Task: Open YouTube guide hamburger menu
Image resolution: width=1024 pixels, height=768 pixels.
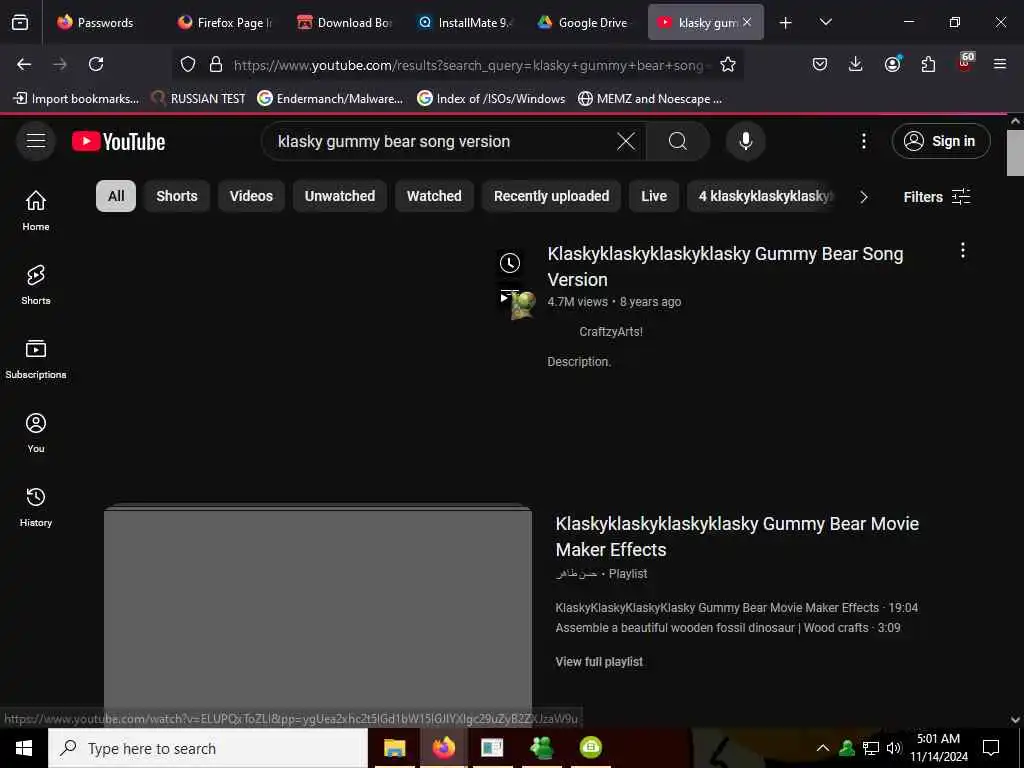Action: tap(36, 141)
